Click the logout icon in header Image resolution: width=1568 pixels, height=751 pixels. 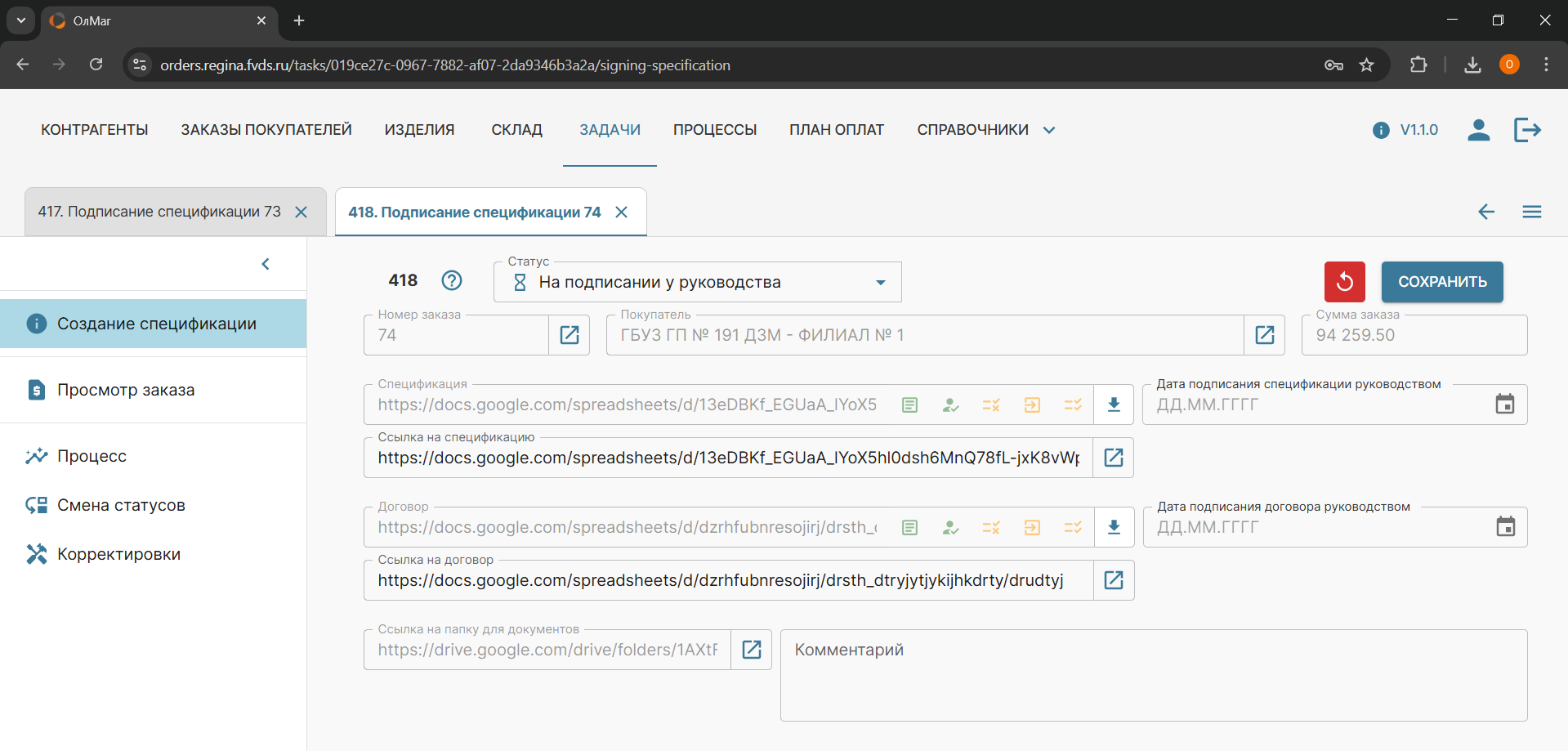[x=1526, y=130]
